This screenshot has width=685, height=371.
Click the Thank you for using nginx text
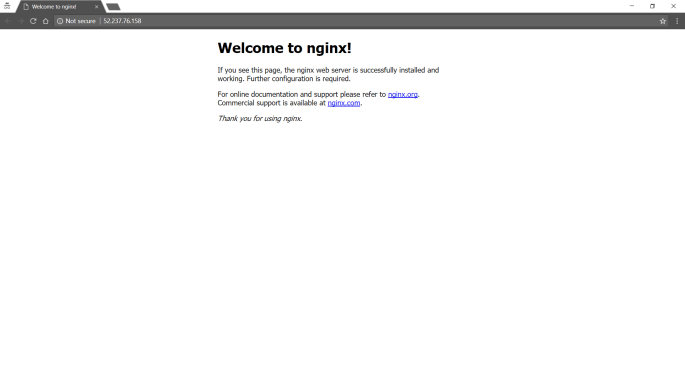click(260, 118)
